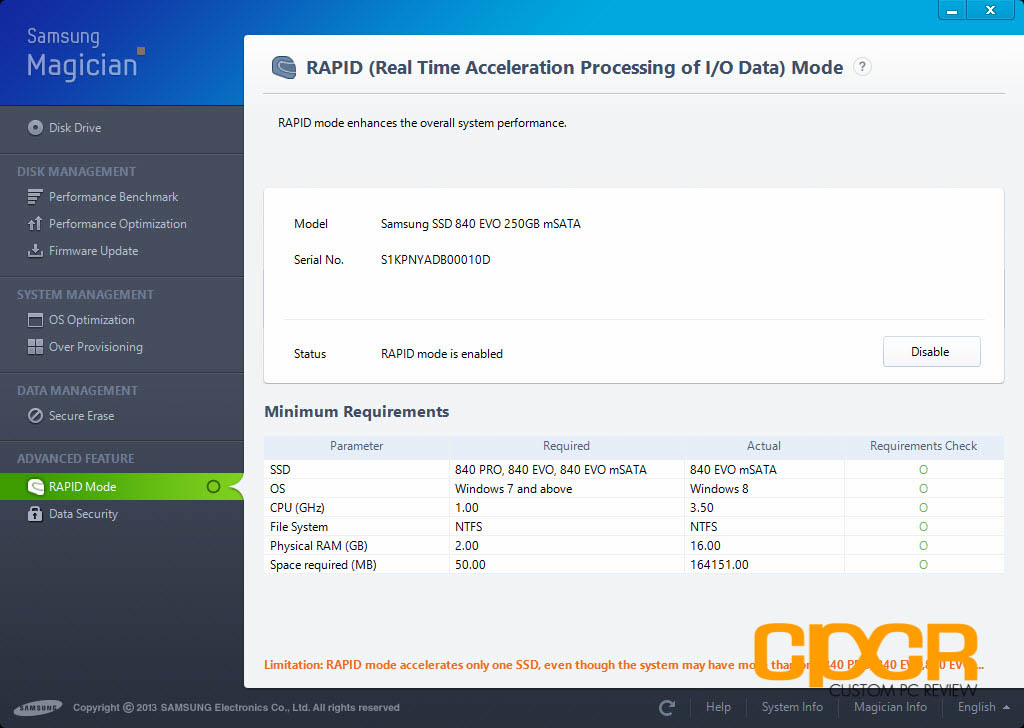The height and width of the screenshot is (728, 1024).
Task: Click the RAPID Mode enabled circle indicator
Action: click(x=213, y=486)
